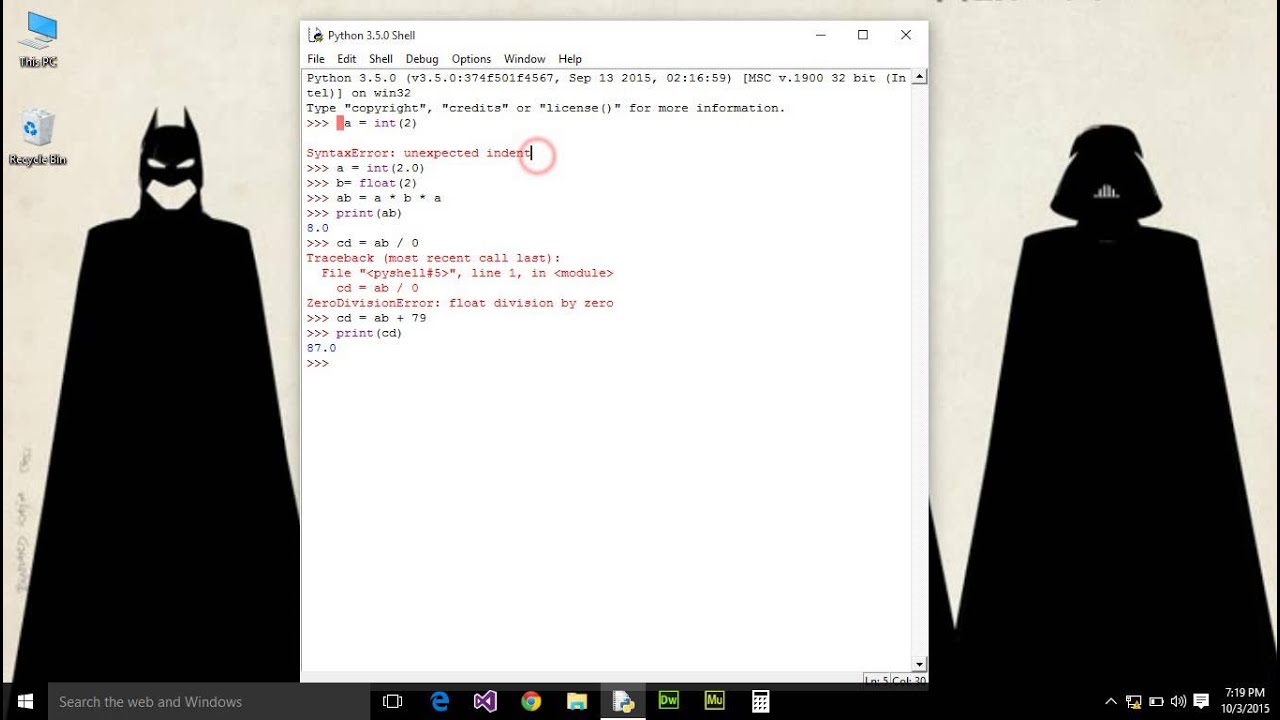Viewport: 1280px width, 720px height.
Task: Click the "Traceback (most recent call last):" line
Action: 433,258
